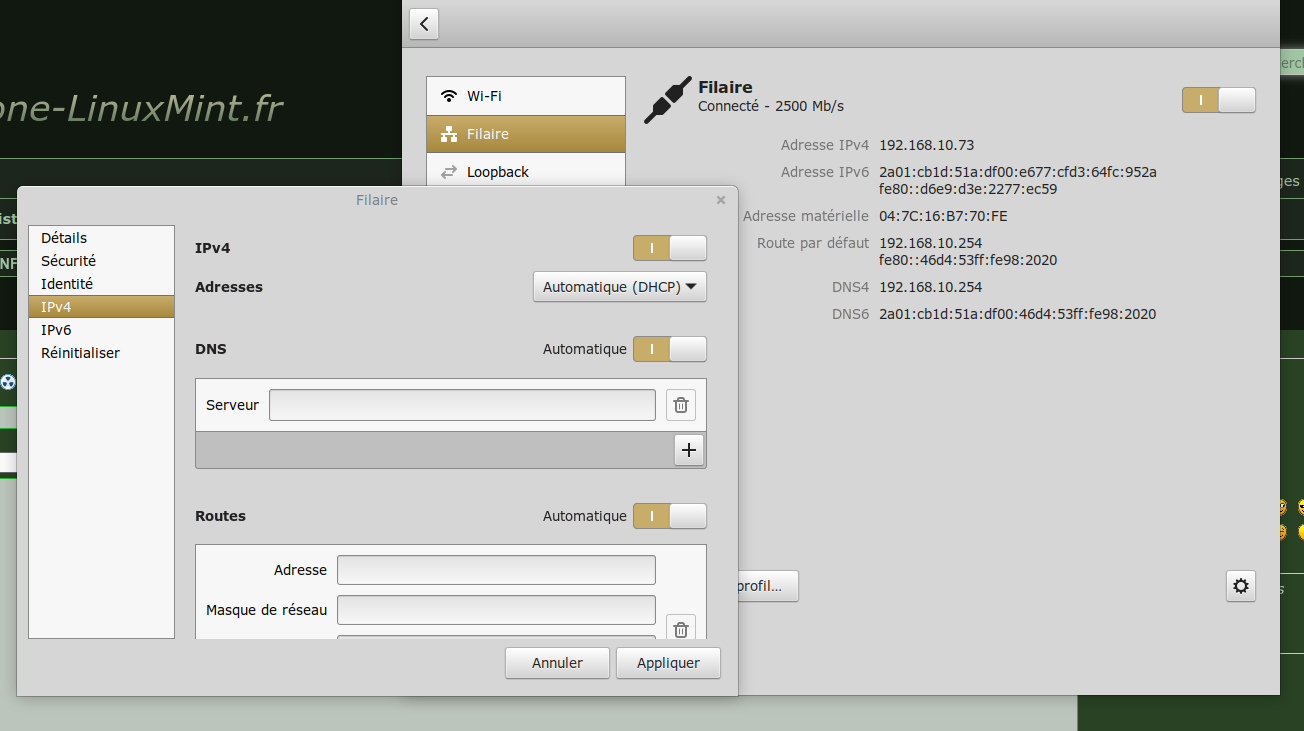Delete the DNS server entry with trash icon

pos(681,405)
